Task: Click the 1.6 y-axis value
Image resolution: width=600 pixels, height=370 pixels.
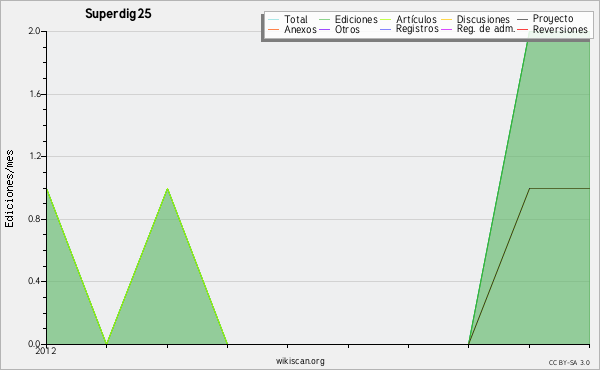Action: pos(35,94)
